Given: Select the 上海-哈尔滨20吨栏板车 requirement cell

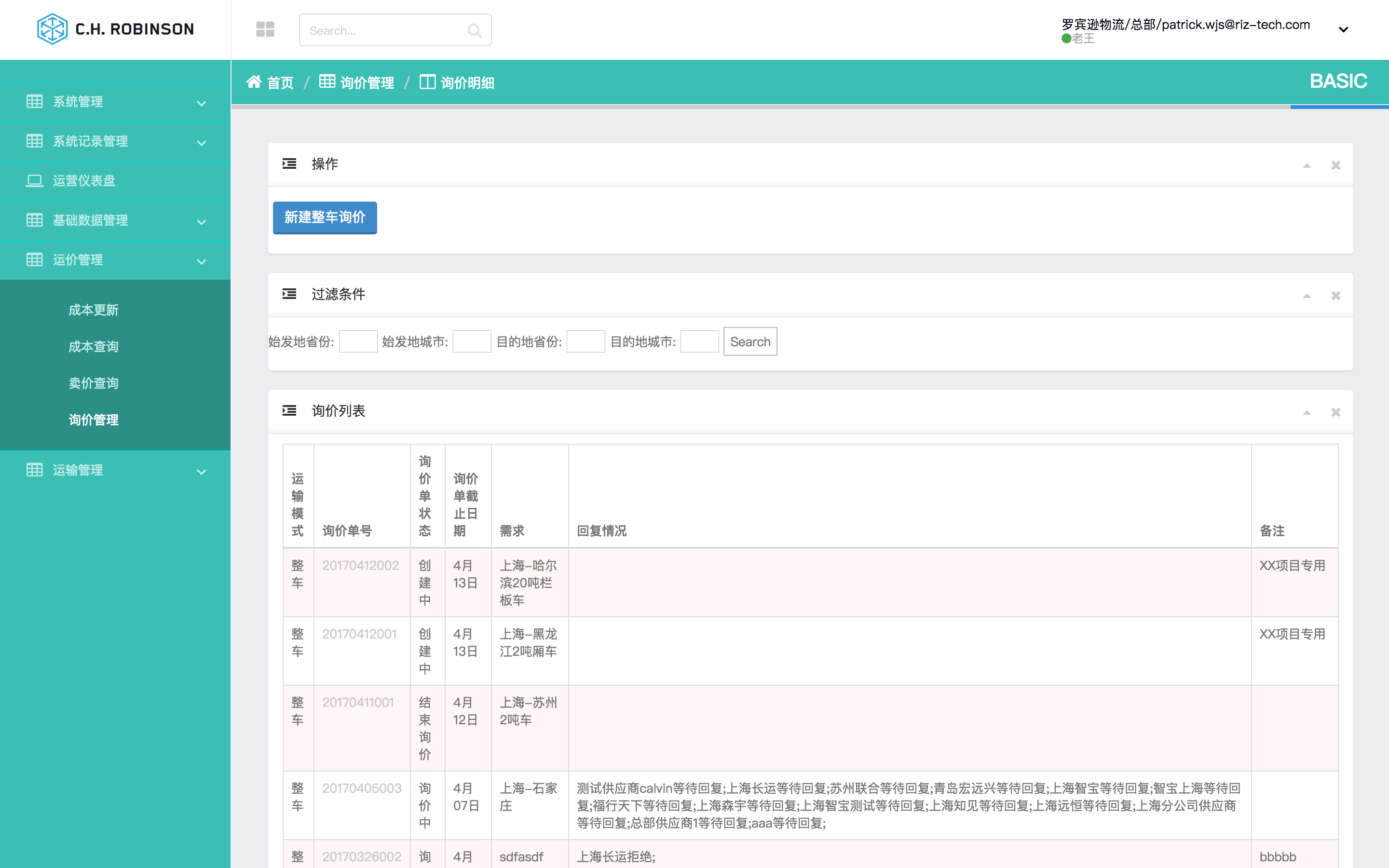Looking at the screenshot, I should click(x=529, y=583).
